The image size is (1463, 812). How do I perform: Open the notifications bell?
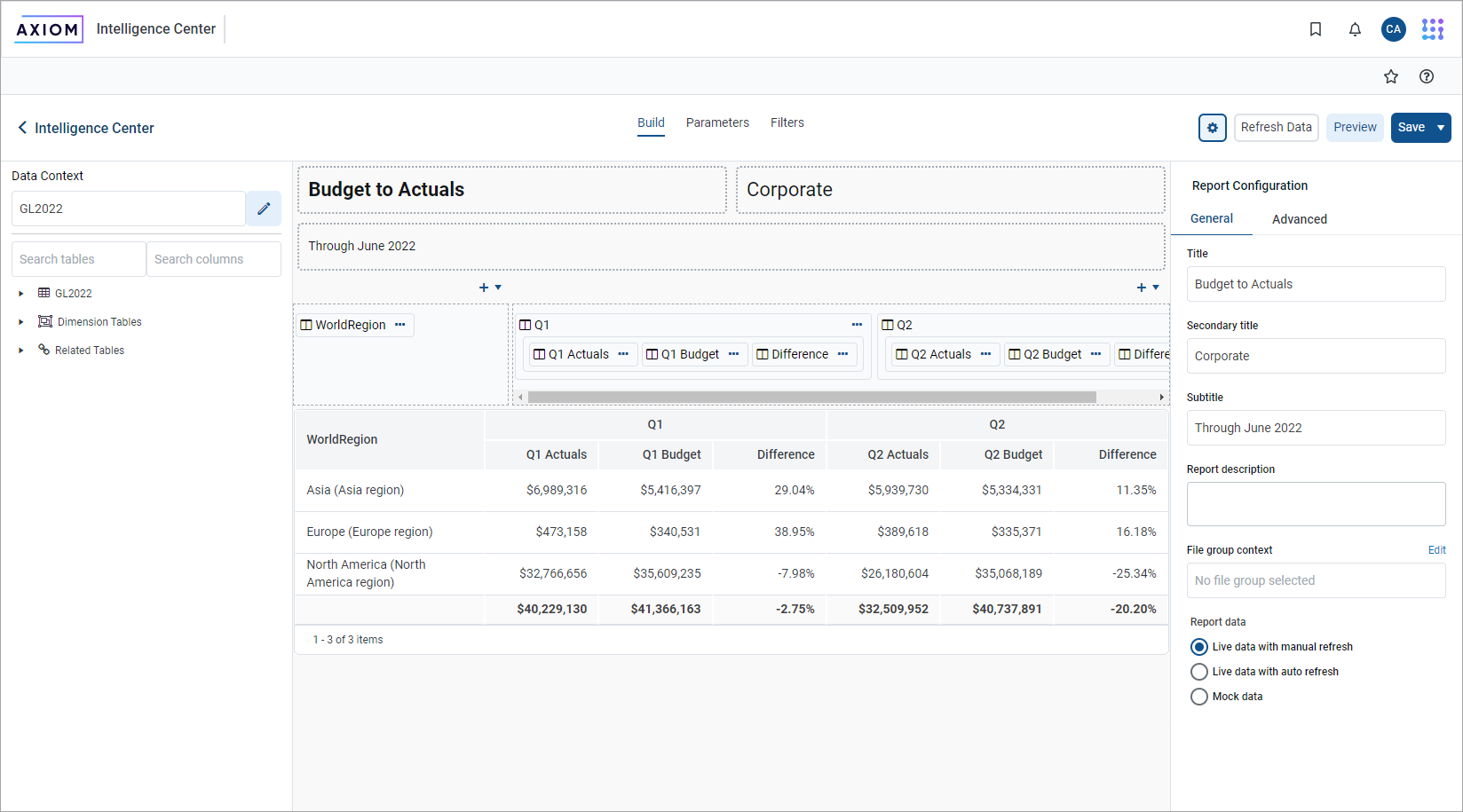click(x=1355, y=29)
